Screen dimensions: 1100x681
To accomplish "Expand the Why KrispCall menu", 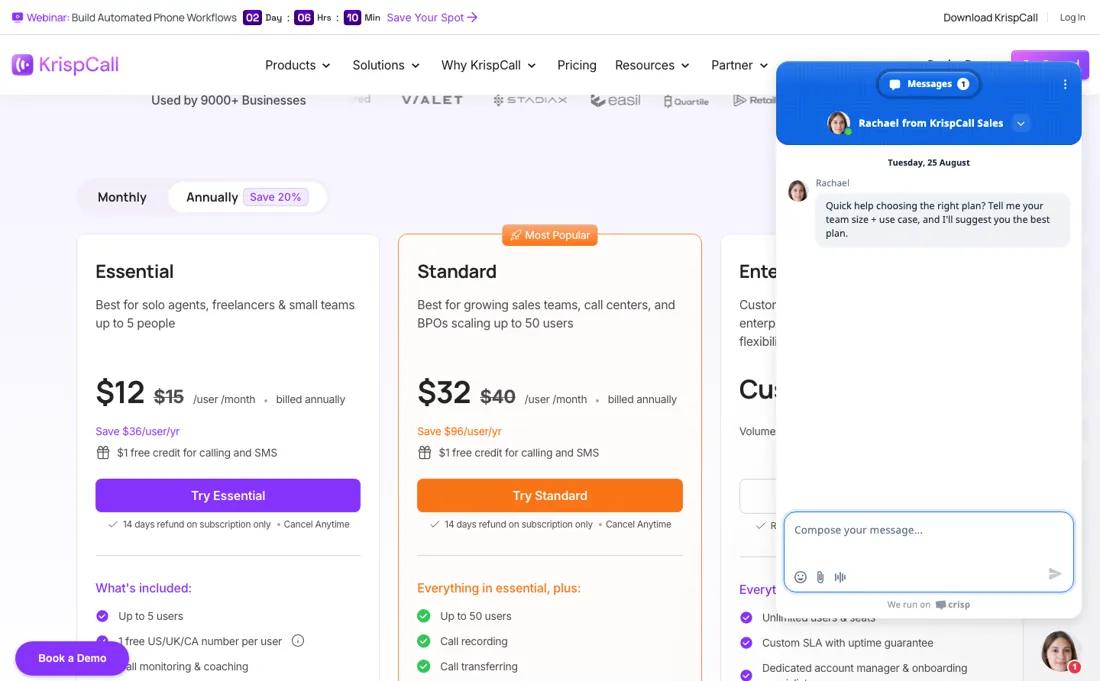I will point(488,65).
